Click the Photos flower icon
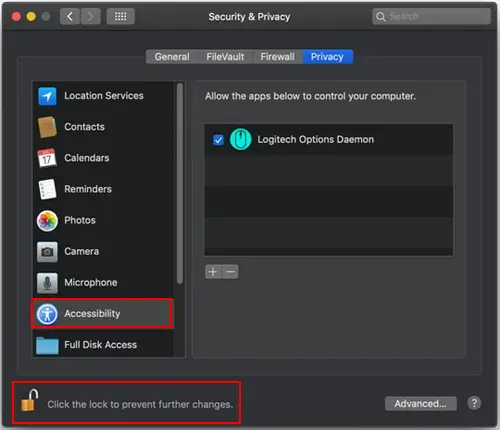 pos(47,220)
